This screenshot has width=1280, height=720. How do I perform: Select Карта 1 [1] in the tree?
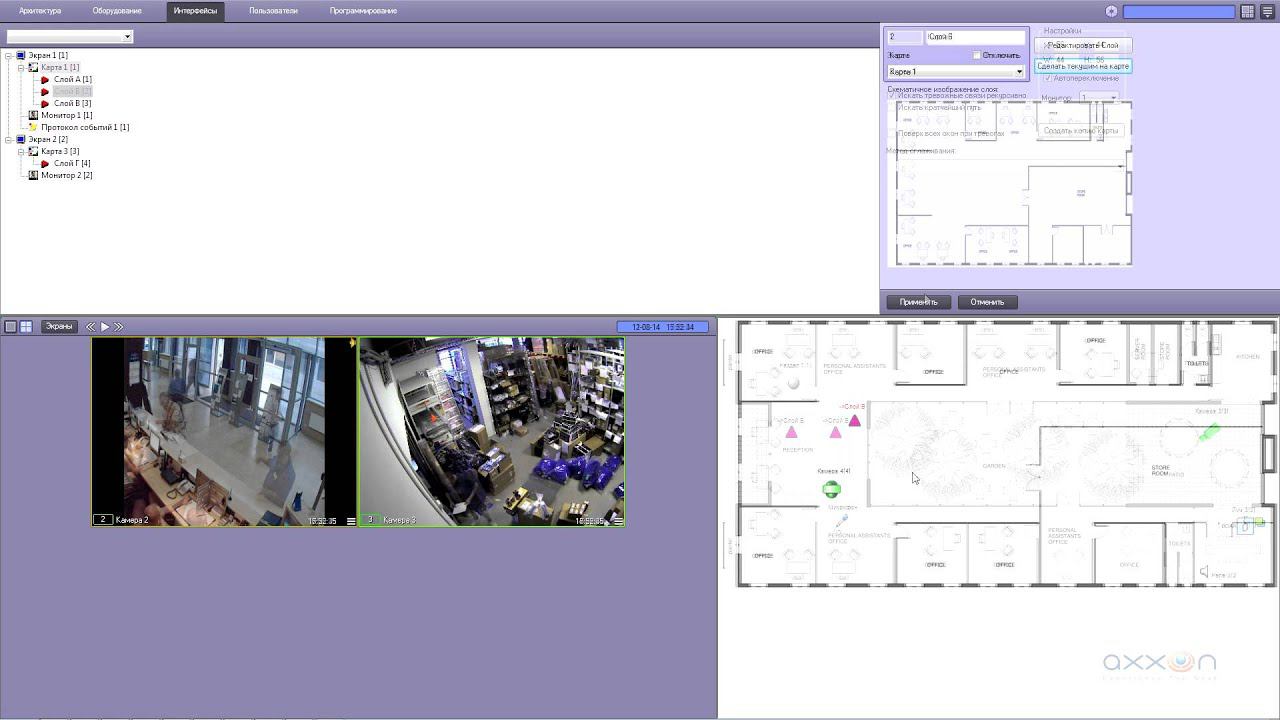60,67
